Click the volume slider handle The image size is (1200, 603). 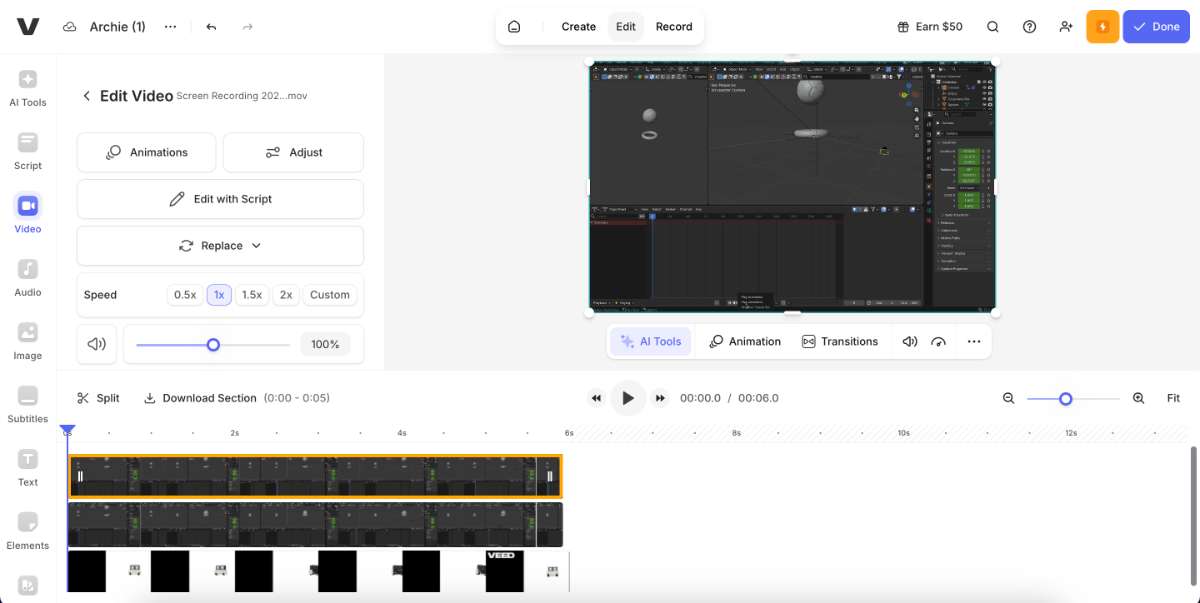pos(213,344)
